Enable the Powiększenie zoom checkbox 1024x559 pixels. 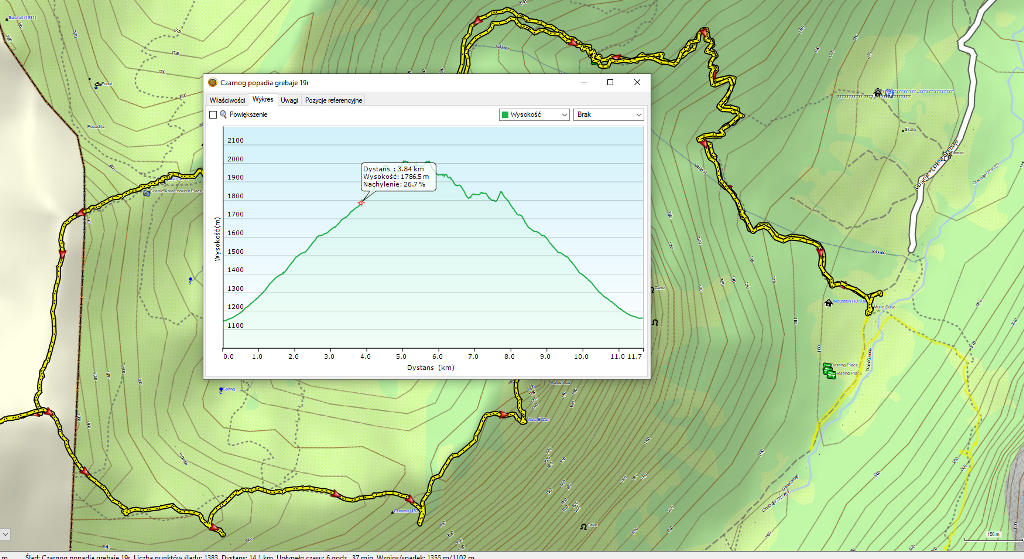point(213,115)
